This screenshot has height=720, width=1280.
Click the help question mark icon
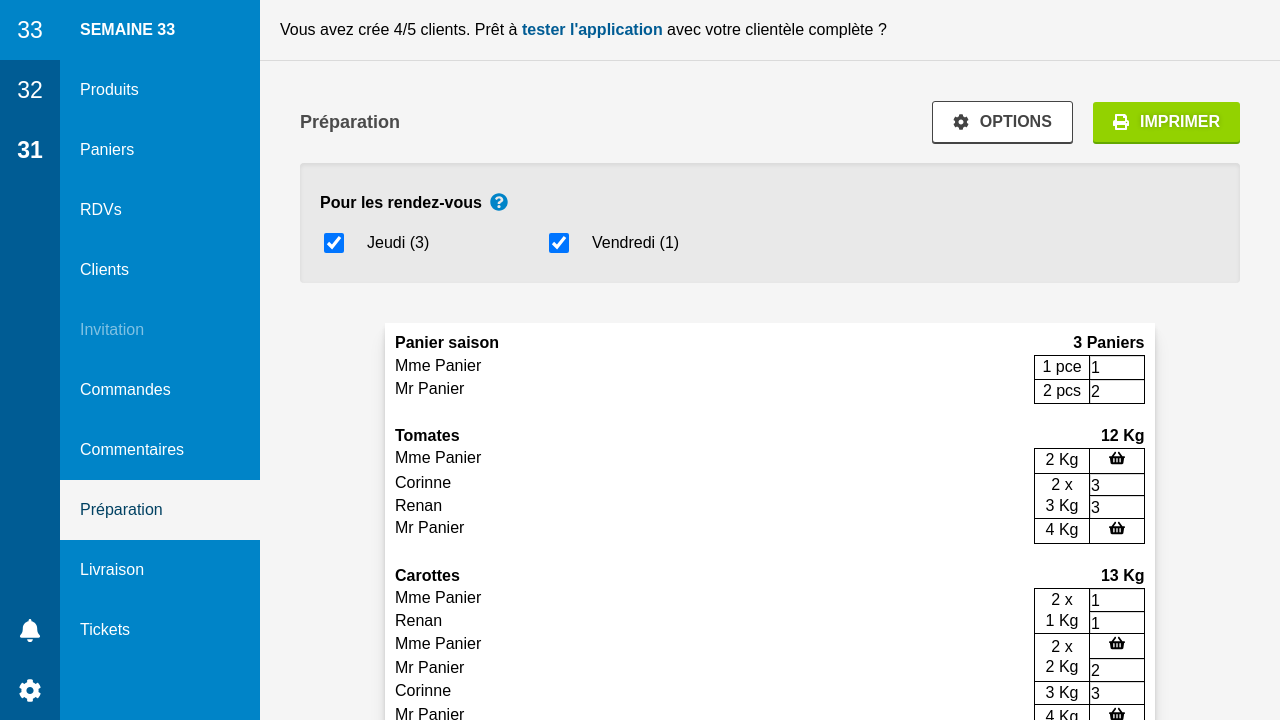[499, 202]
